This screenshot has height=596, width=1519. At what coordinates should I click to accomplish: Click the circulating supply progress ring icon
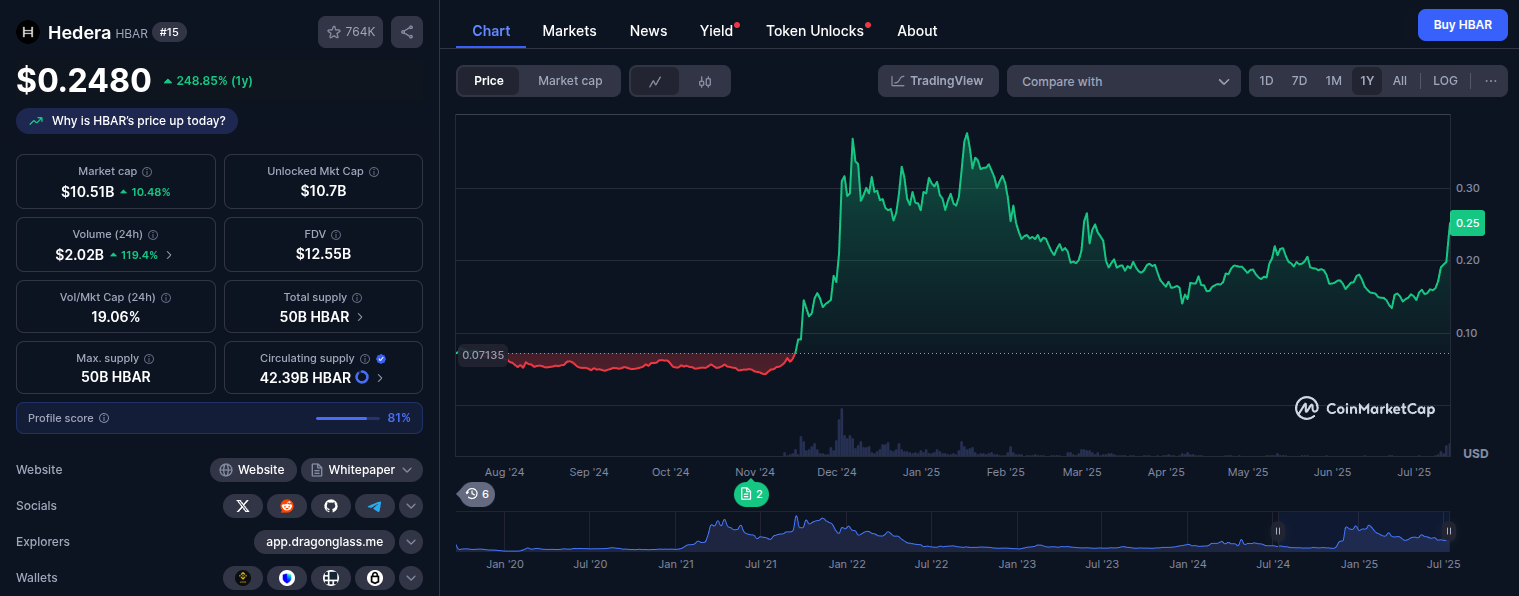[362, 378]
